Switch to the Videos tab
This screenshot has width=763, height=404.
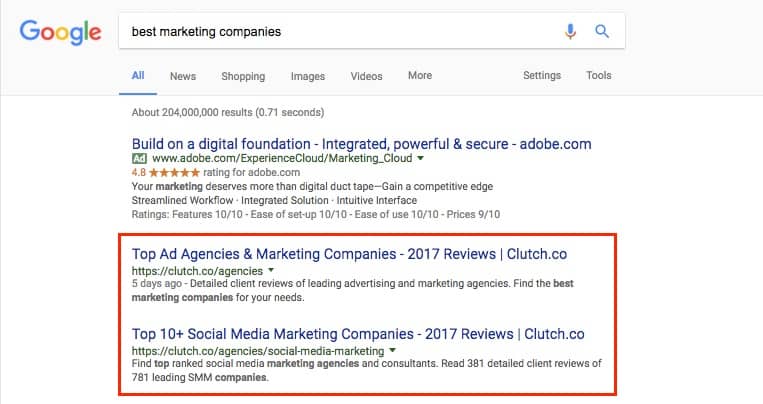(366, 76)
